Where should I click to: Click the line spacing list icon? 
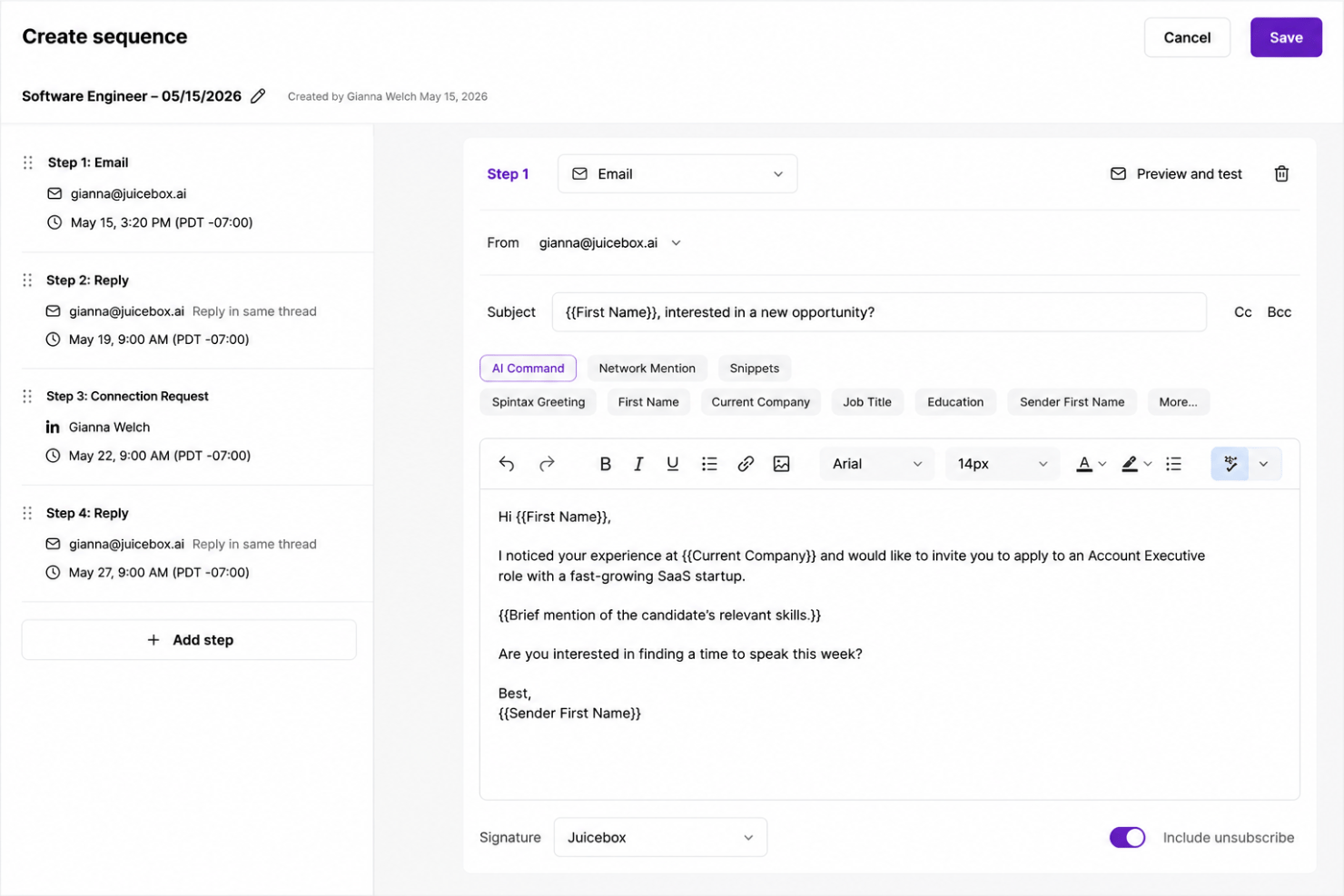pos(1173,464)
